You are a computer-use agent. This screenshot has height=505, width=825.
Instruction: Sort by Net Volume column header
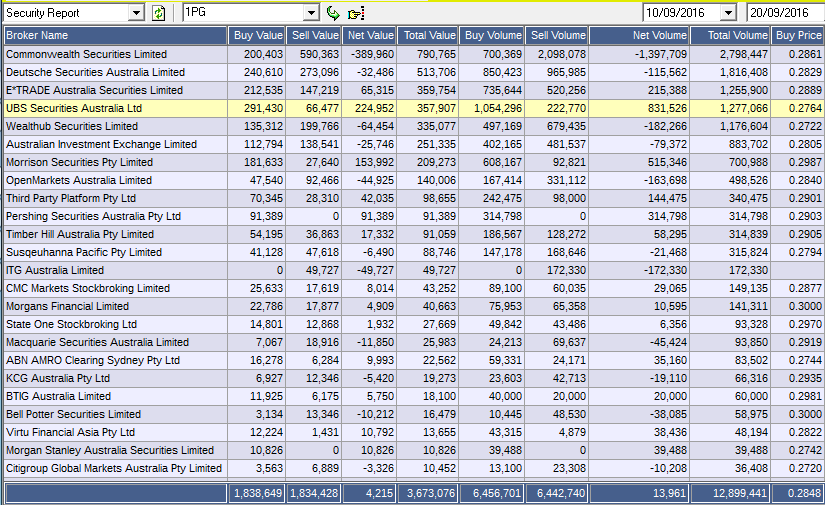click(639, 35)
